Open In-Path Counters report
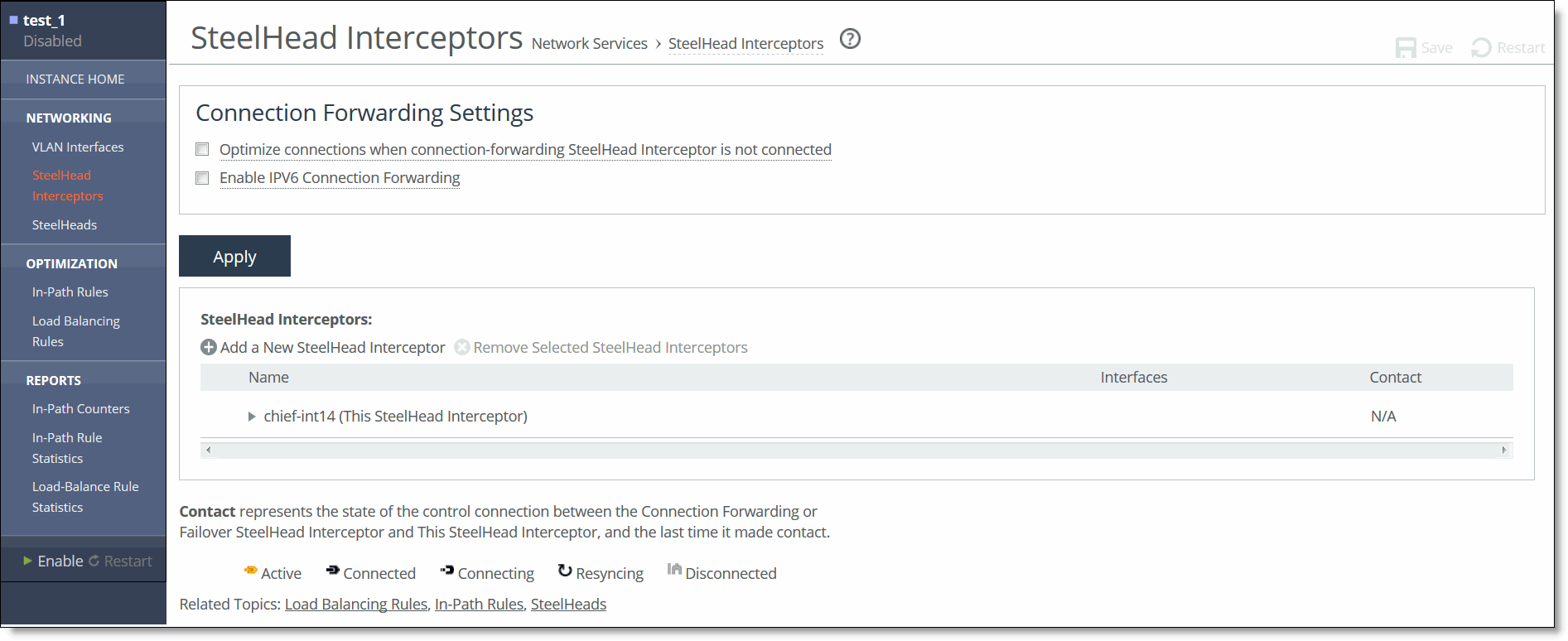 click(x=81, y=409)
